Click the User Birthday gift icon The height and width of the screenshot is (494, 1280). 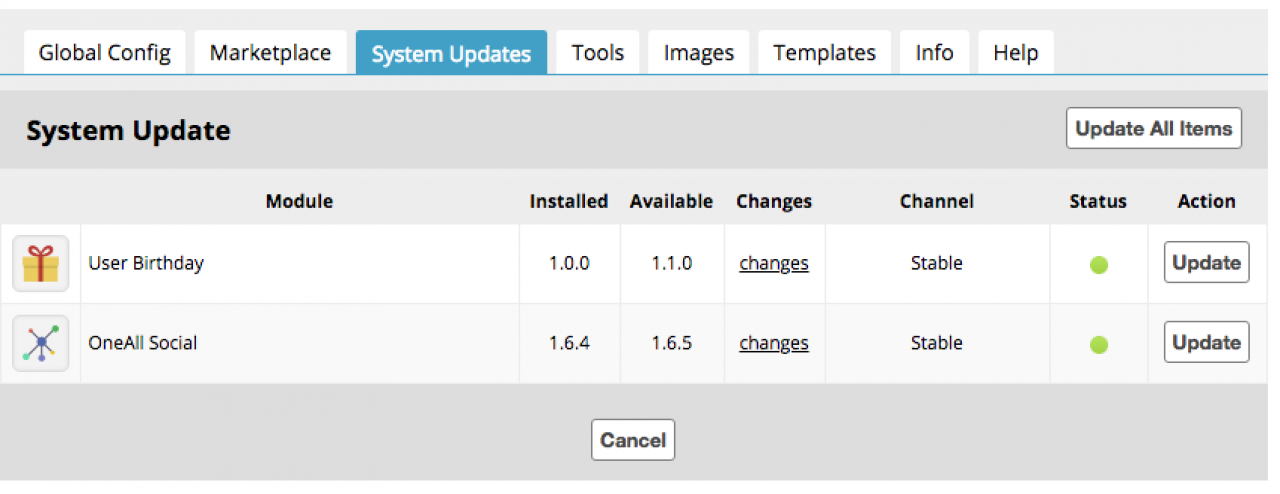point(41,264)
